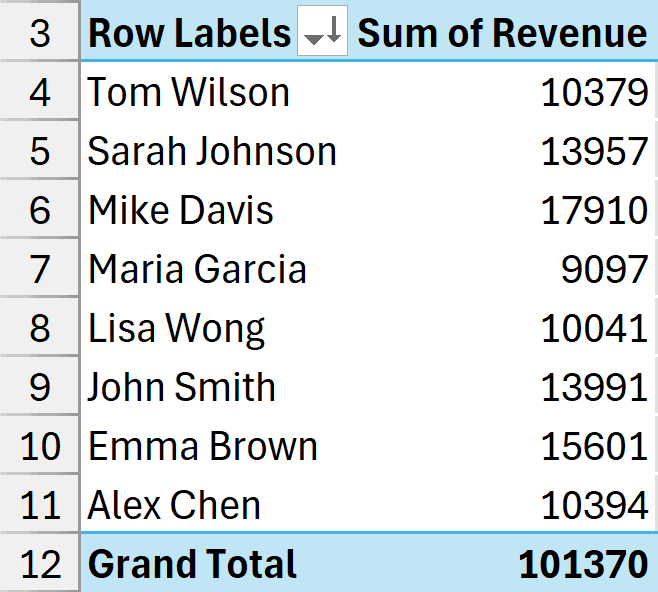
Task: Select the Grand Total label cell
Action: click(x=216, y=563)
